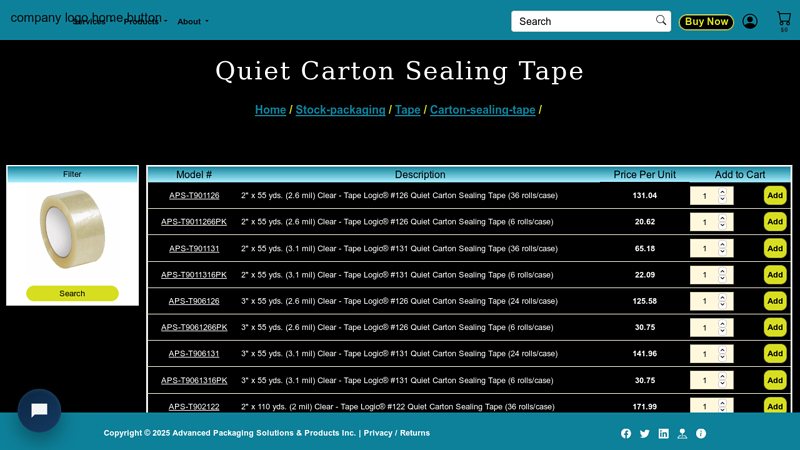Screen dimensions: 800x450
Task: Open model APS-T906131 link
Action: tap(194, 354)
